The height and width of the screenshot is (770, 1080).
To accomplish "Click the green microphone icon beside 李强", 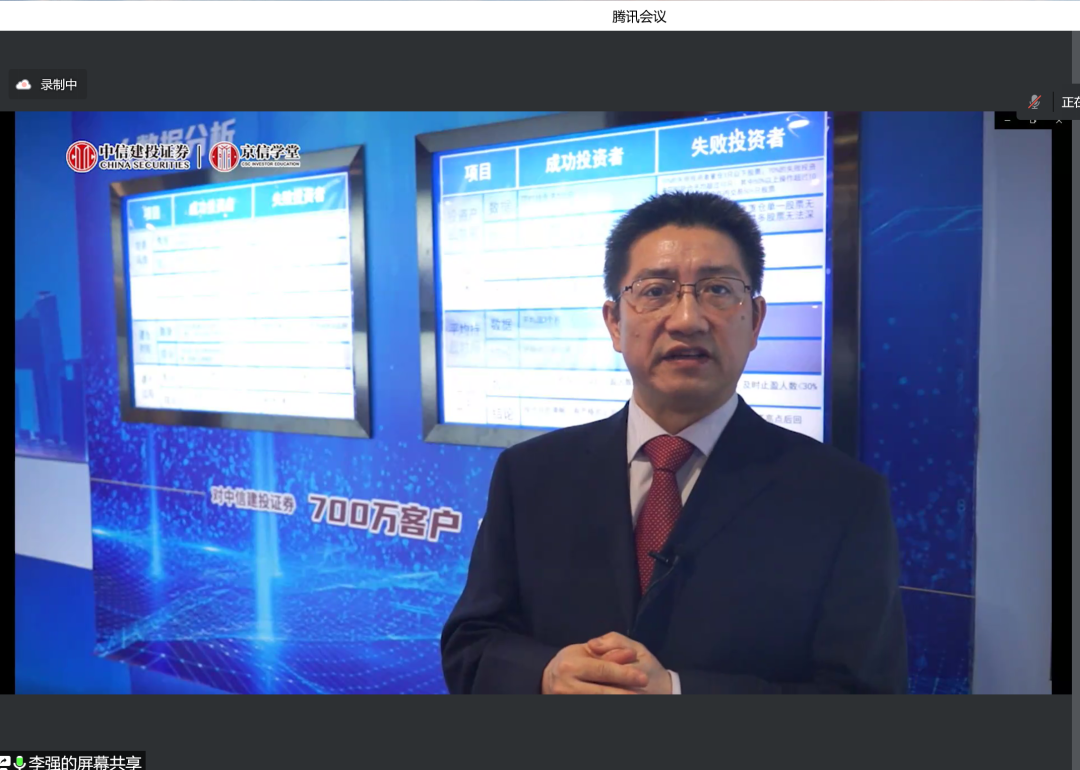I will [x=20, y=762].
